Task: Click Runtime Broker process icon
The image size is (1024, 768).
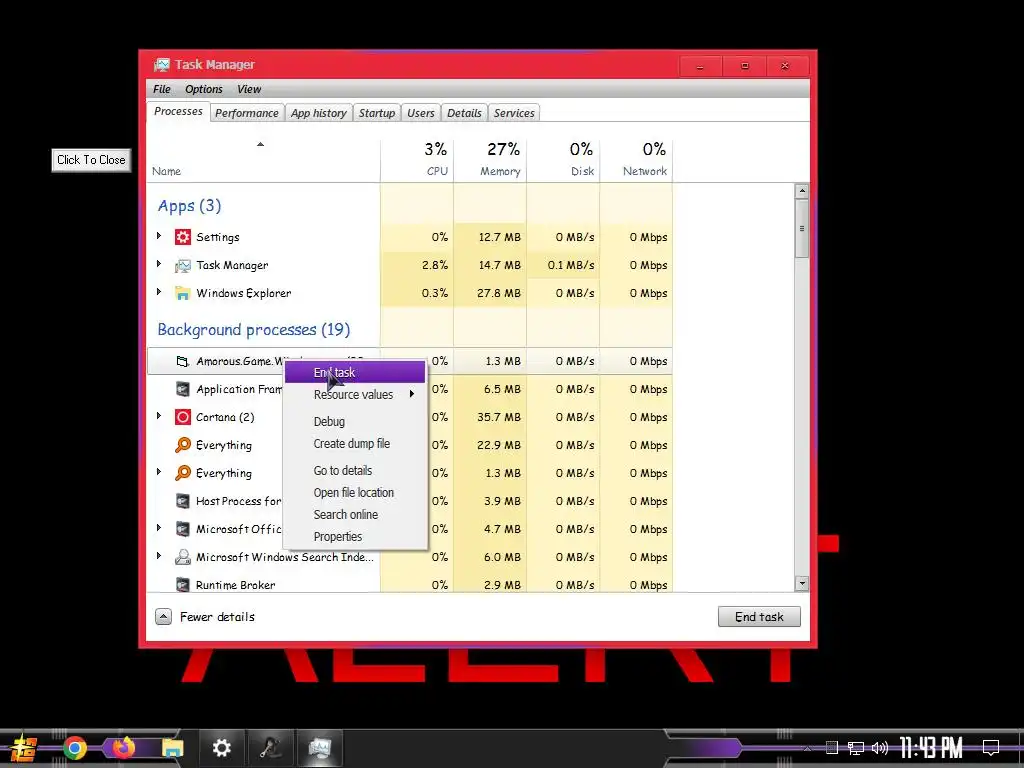Action: pos(183,584)
